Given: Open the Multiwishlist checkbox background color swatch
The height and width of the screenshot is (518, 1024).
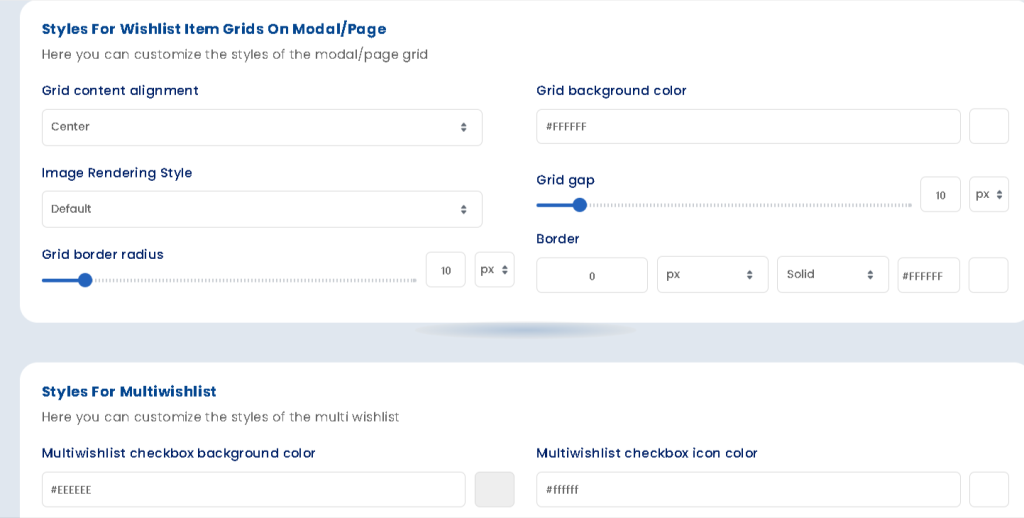Looking at the screenshot, I should [x=494, y=490].
